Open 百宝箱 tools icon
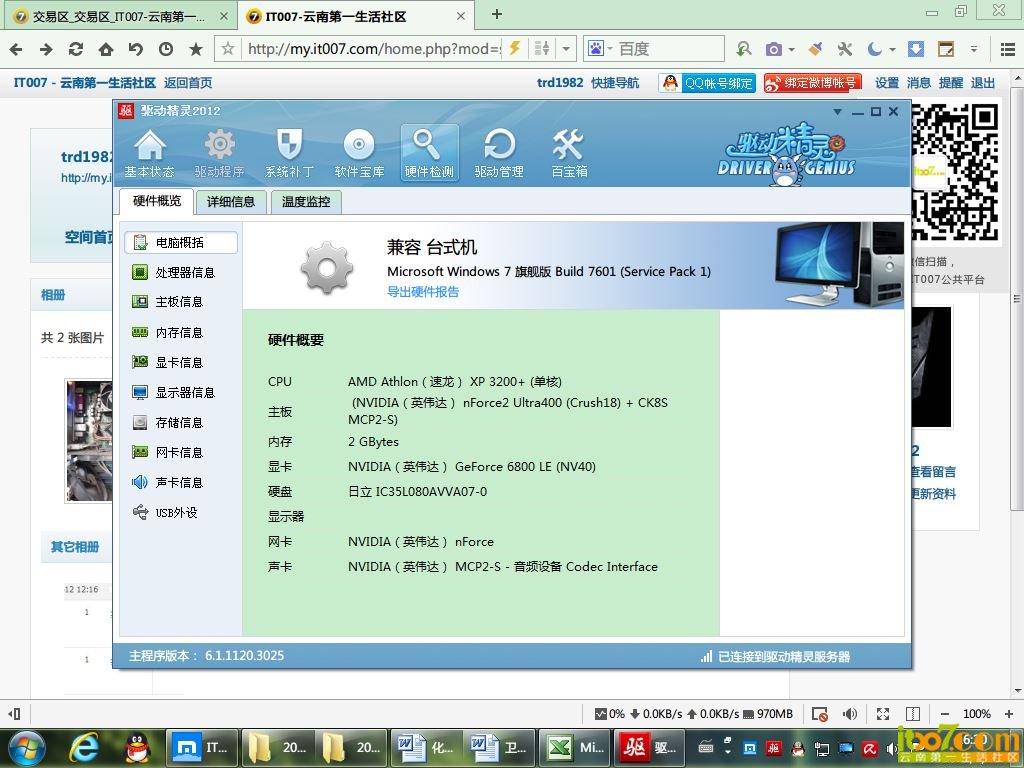Viewport: 1024px width, 768px height. pos(569,153)
